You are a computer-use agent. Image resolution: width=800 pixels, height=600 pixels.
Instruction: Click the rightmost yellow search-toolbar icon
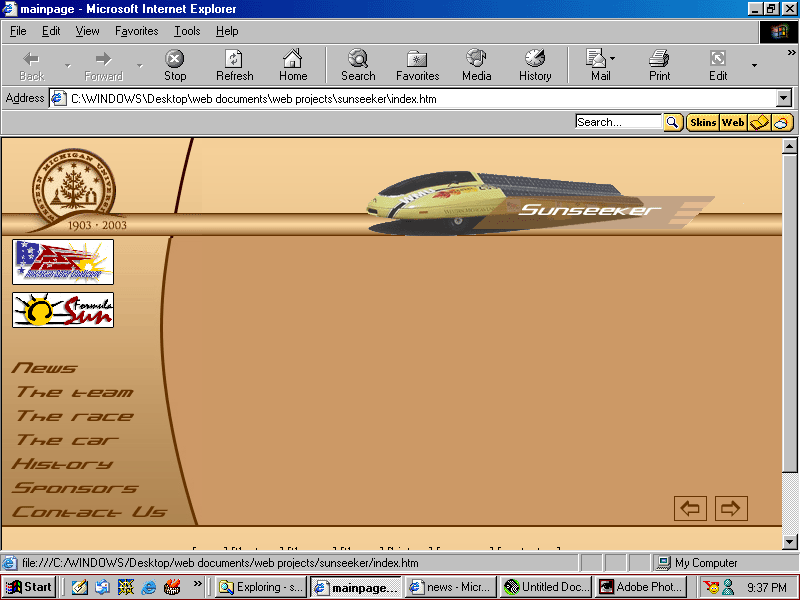[x=782, y=122]
